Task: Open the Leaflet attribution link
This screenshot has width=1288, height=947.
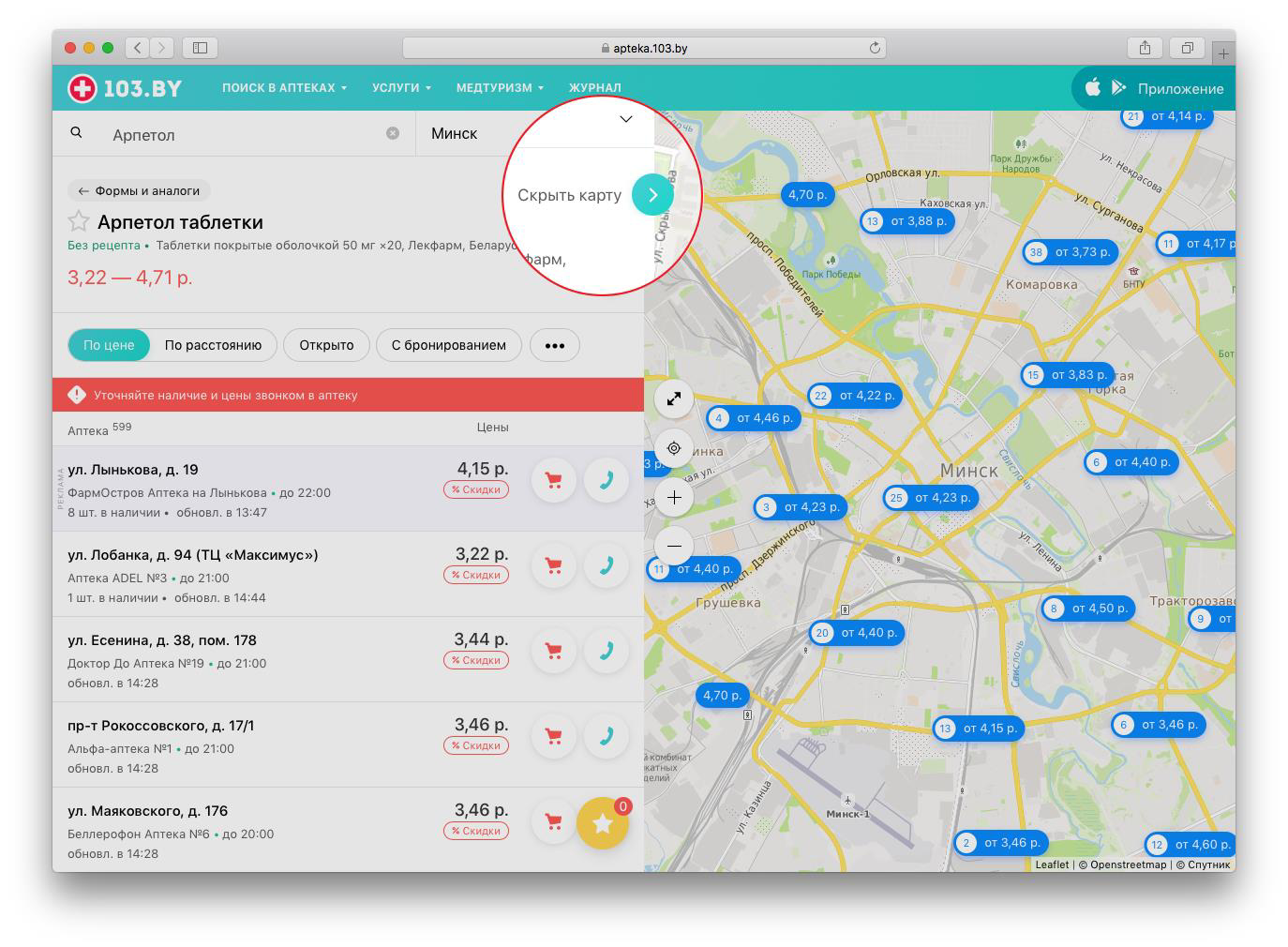Action: click(1052, 864)
